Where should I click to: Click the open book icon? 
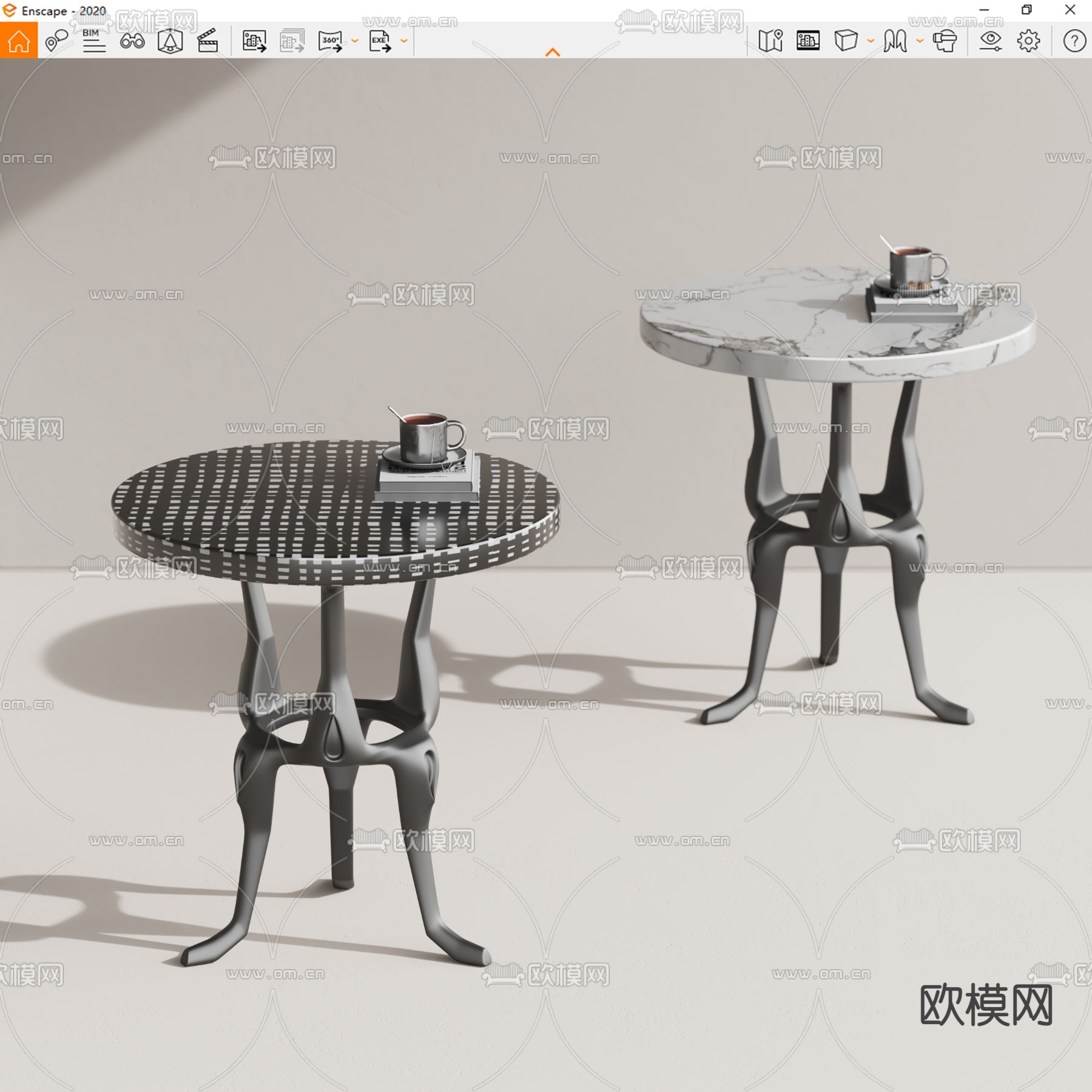click(x=895, y=41)
